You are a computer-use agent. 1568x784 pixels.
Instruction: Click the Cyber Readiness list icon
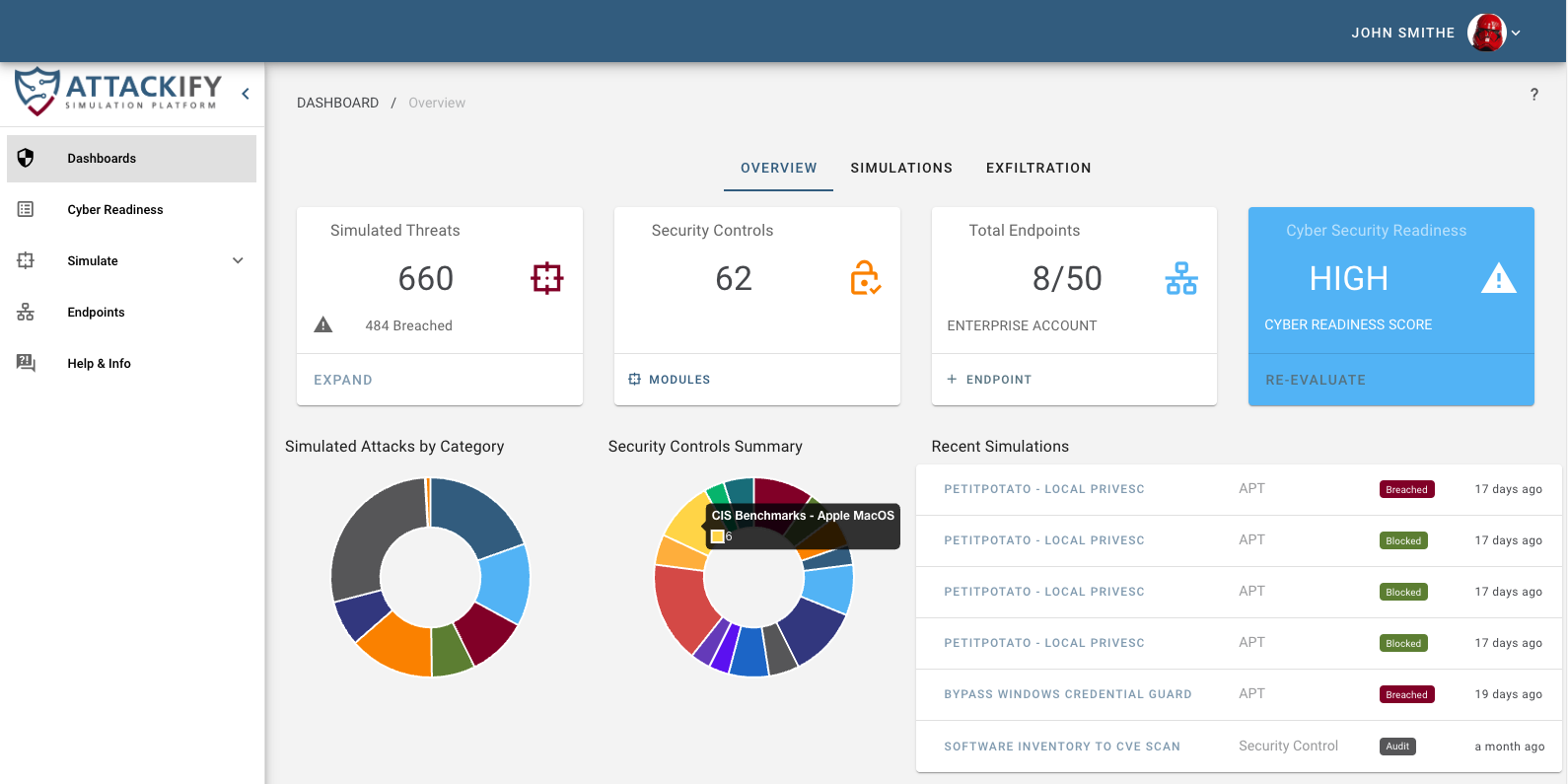tap(26, 209)
